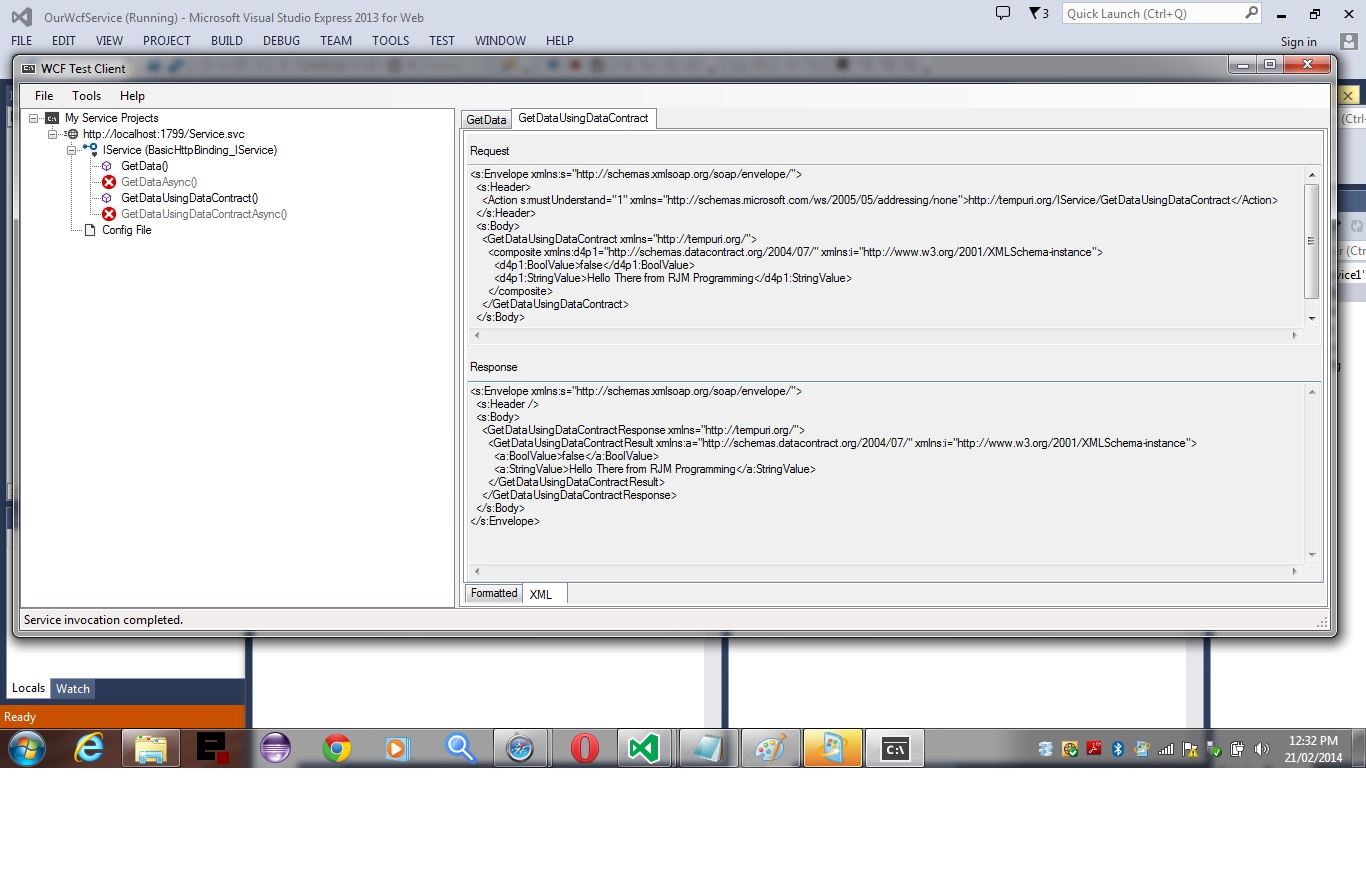Open the Windows Start orb
This screenshot has width=1366, height=888.
pos(27,748)
